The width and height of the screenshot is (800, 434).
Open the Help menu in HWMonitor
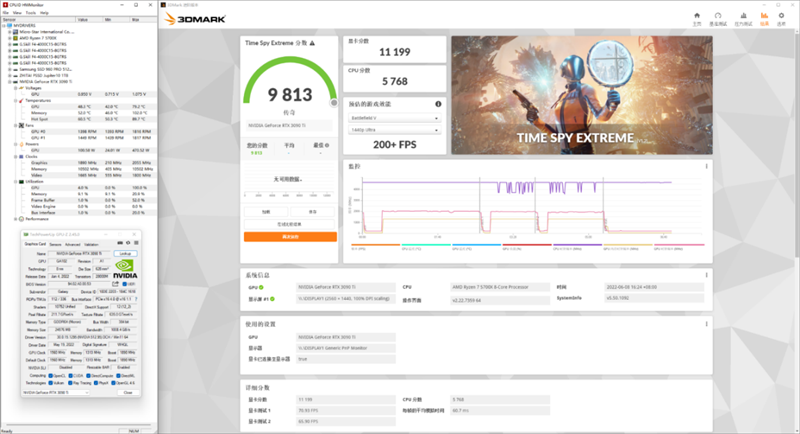coord(44,12)
